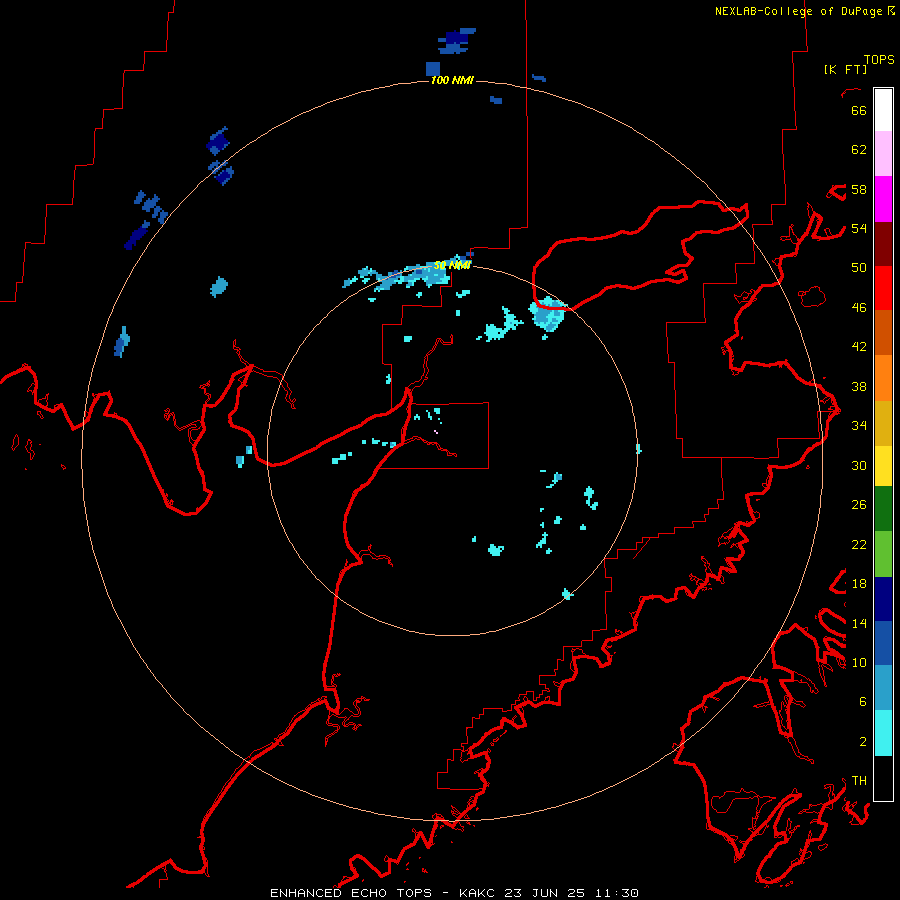The image size is (900, 900).
Task: Click the dark orange legend segment
Action: pos(883,332)
